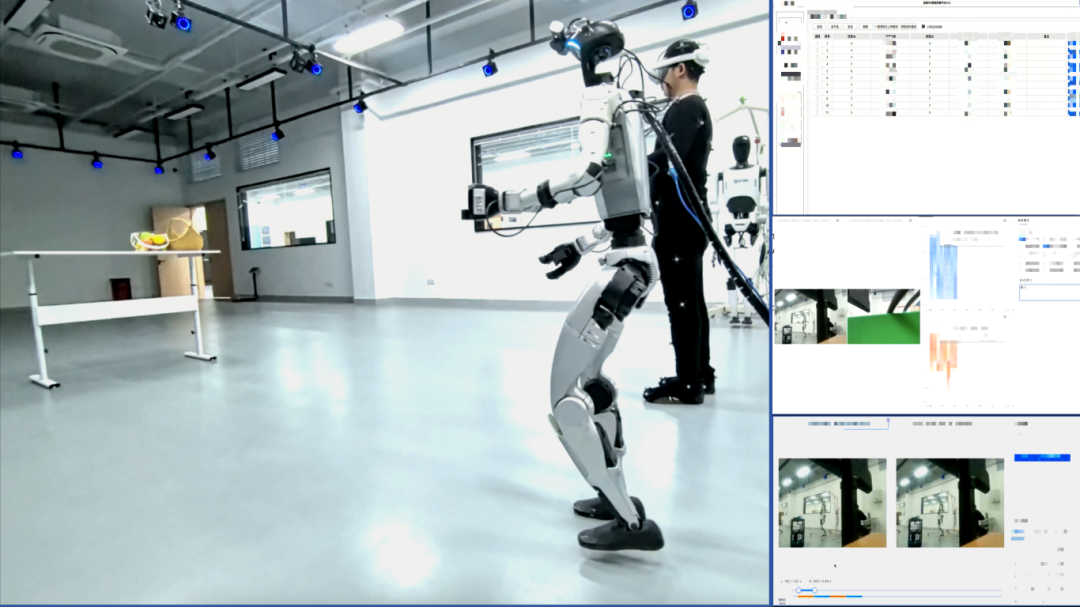The width and height of the screenshot is (1080, 607).
Task: Click gear icon above the blue chart
Action: 1005,219
